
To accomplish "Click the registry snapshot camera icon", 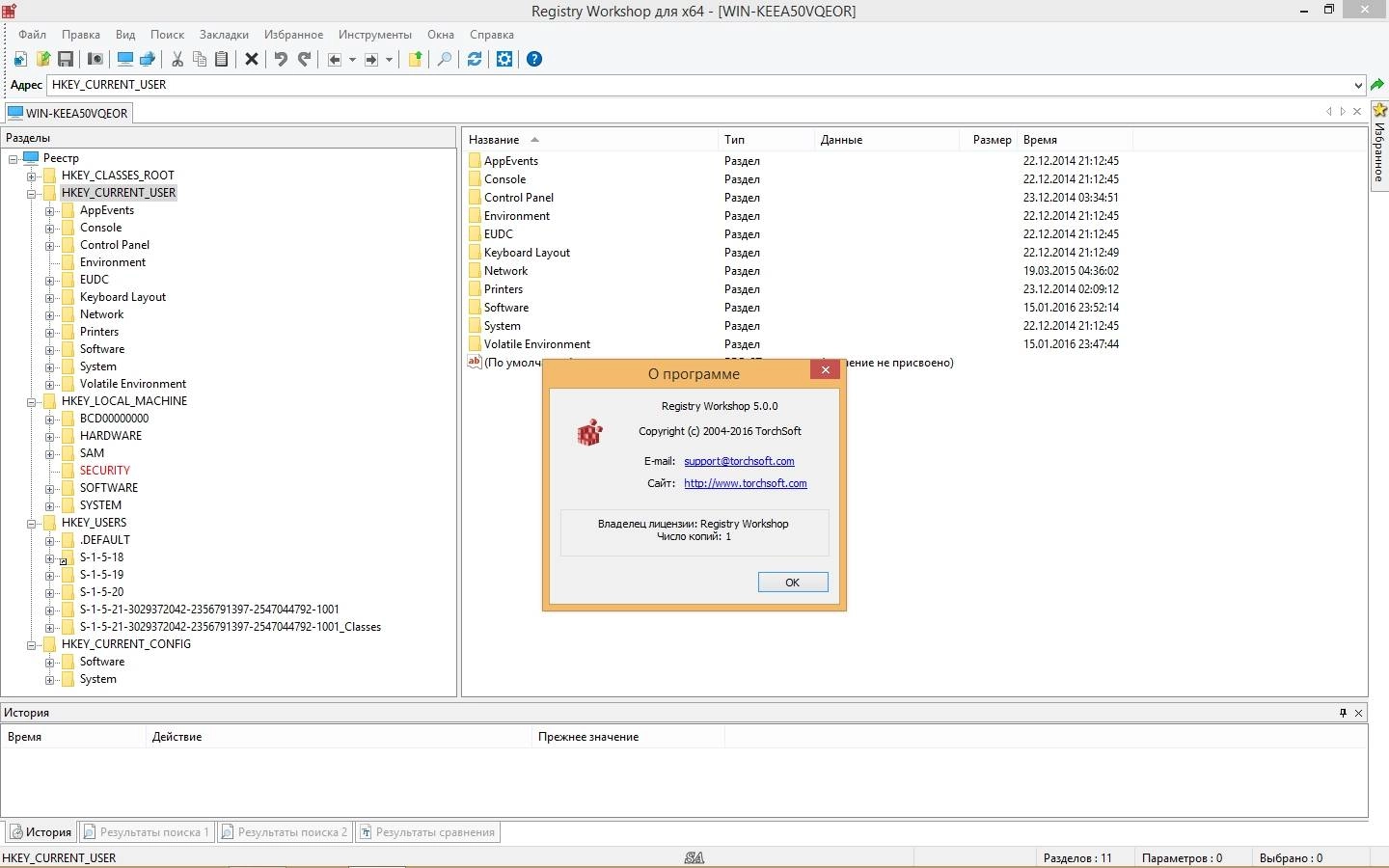I will (95, 59).
